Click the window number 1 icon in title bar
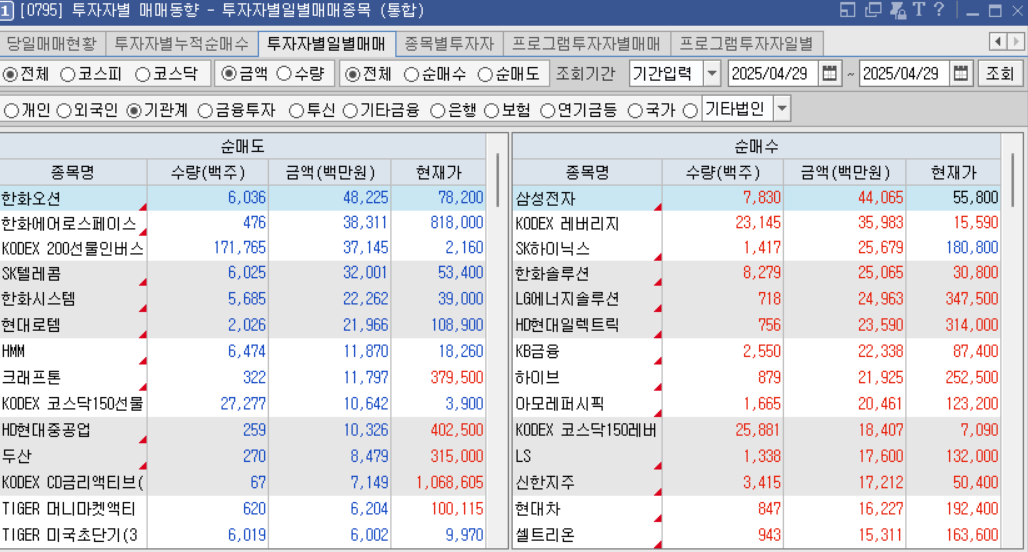This screenshot has width=1028, height=552. coord(7,10)
